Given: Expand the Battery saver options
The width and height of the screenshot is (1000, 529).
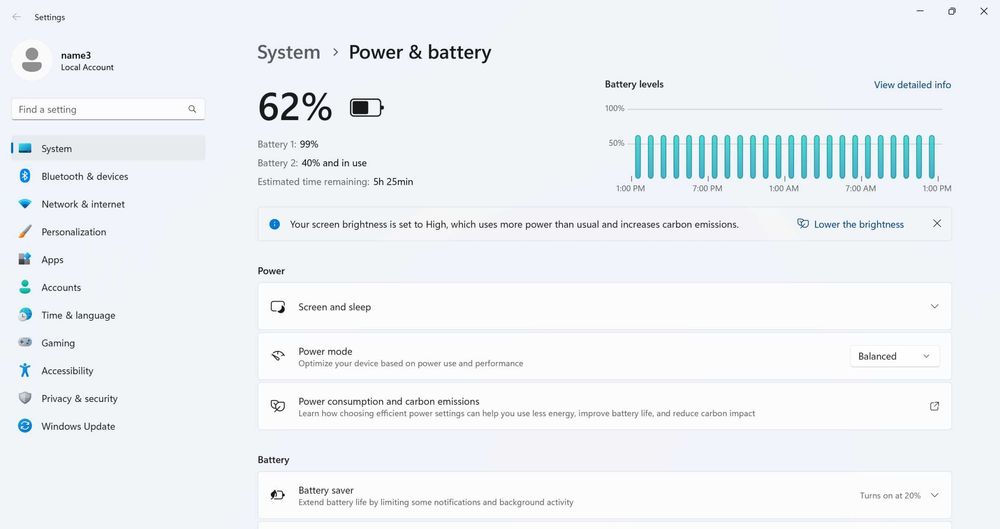Looking at the screenshot, I should 934,495.
